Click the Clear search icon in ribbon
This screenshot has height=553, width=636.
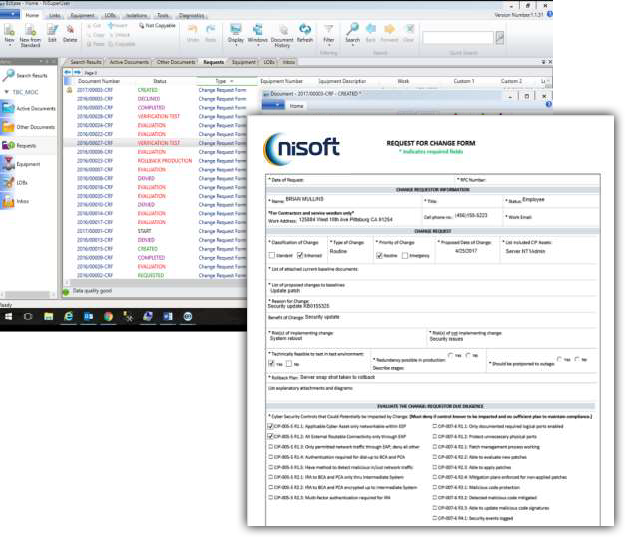[409, 33]
